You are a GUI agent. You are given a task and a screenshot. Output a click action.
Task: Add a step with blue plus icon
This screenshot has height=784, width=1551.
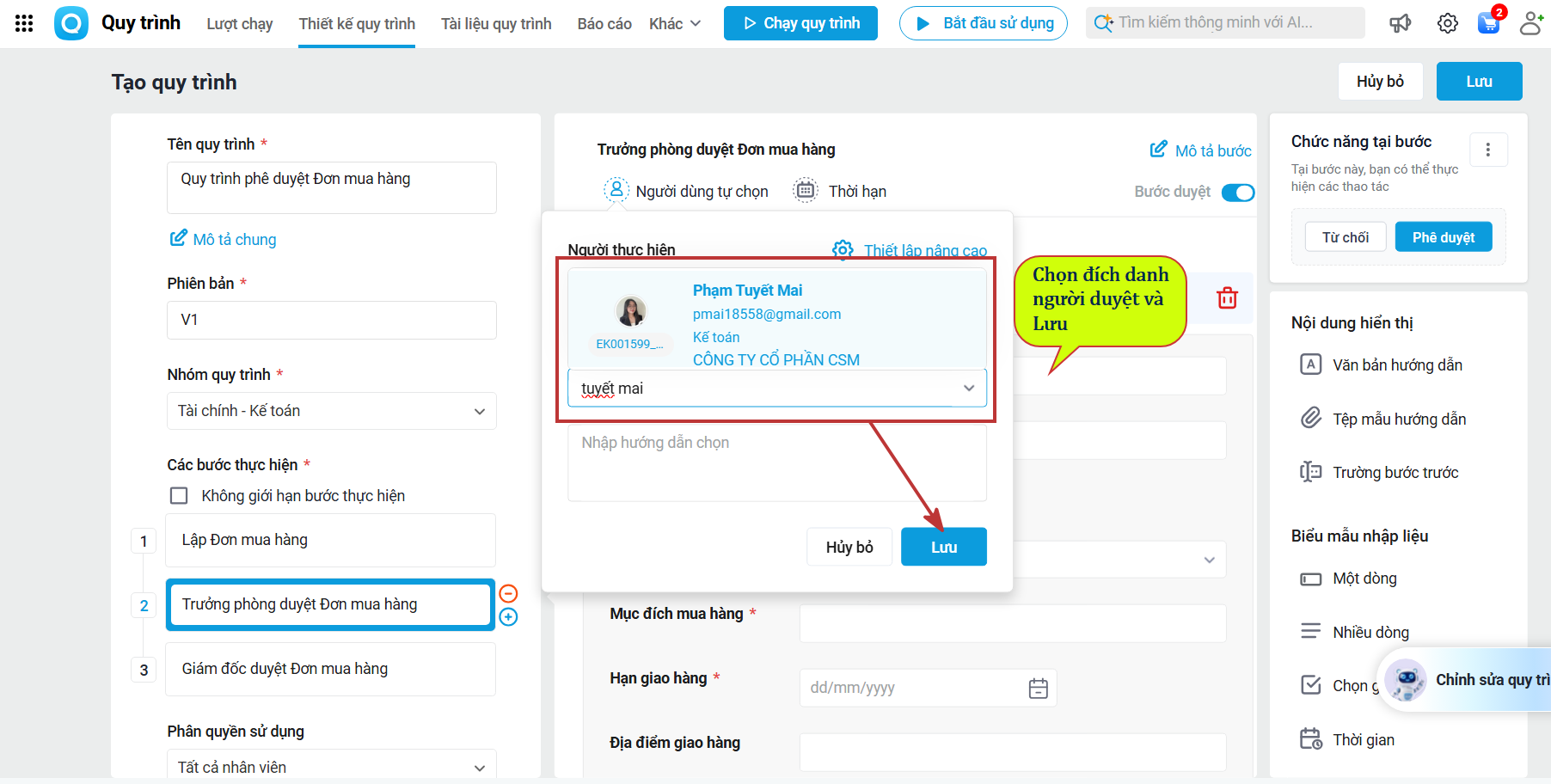[x=508, y=616]
